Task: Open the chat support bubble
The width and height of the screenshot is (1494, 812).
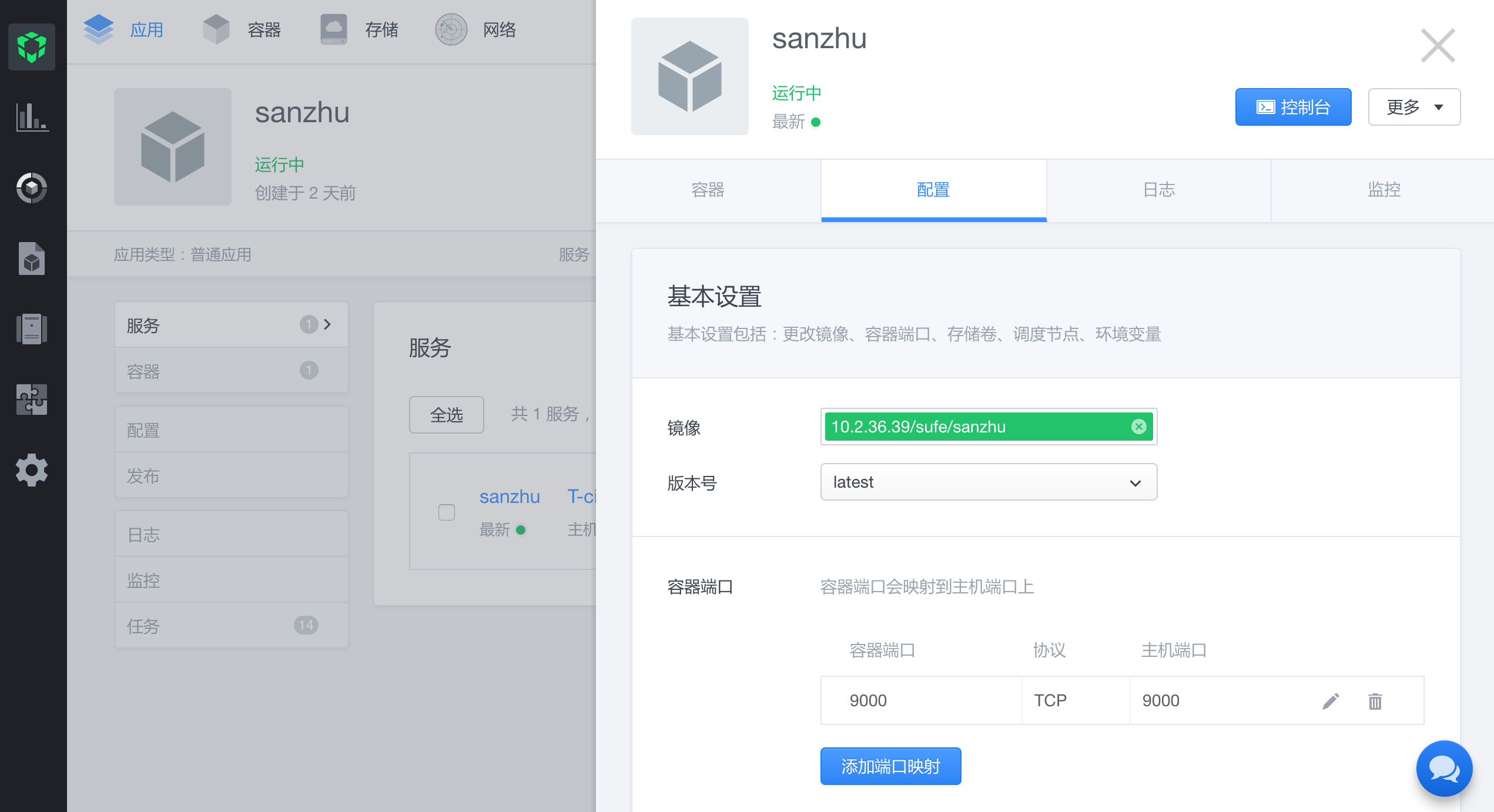Action: (1445, 769)
